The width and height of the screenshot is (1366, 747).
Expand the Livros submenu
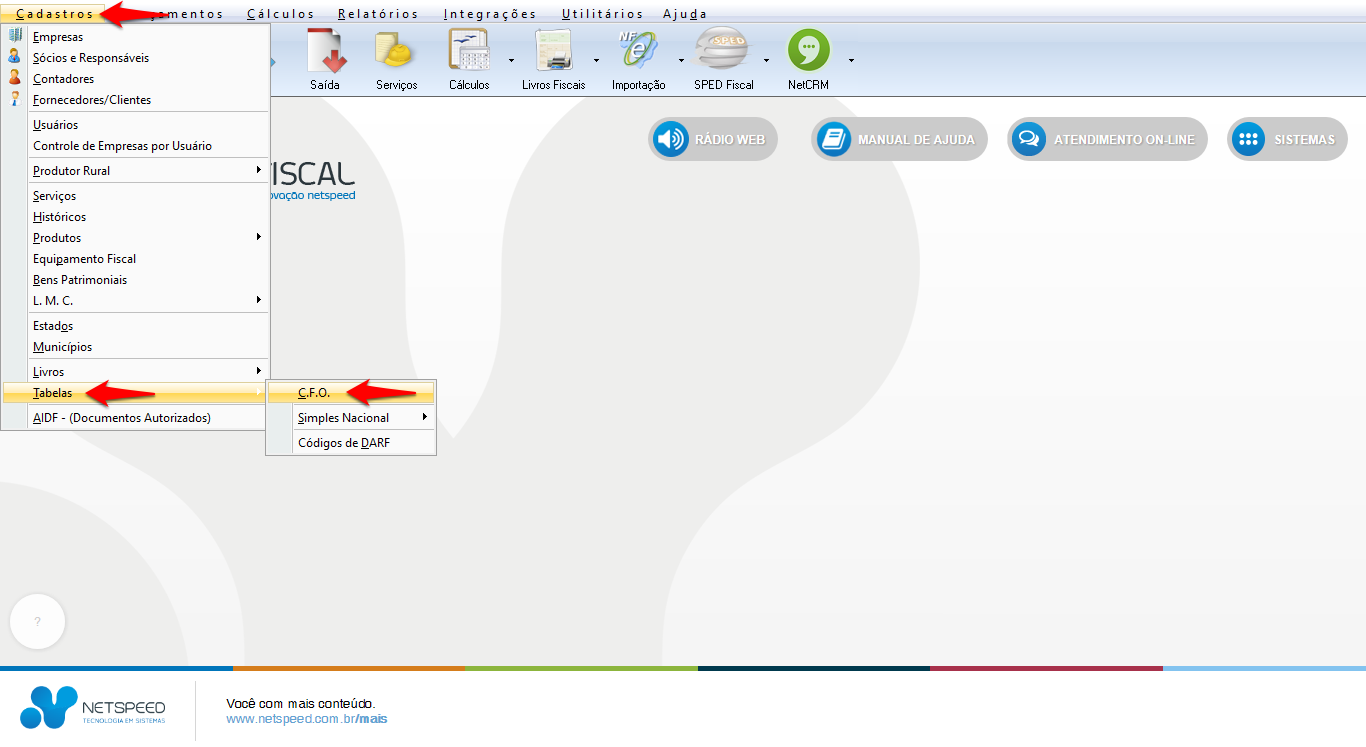136,371
